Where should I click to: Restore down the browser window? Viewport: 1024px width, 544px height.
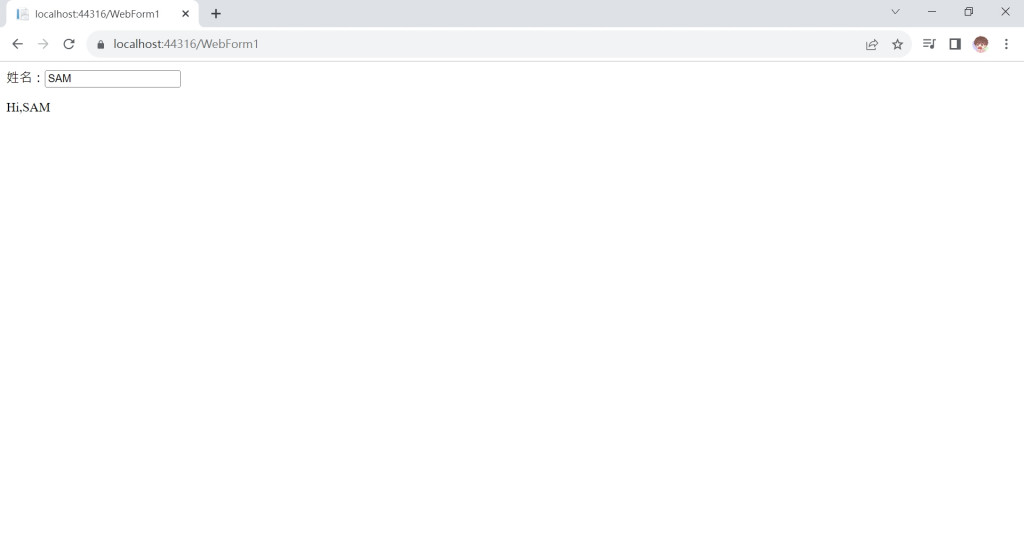click(x=968, y=12)
